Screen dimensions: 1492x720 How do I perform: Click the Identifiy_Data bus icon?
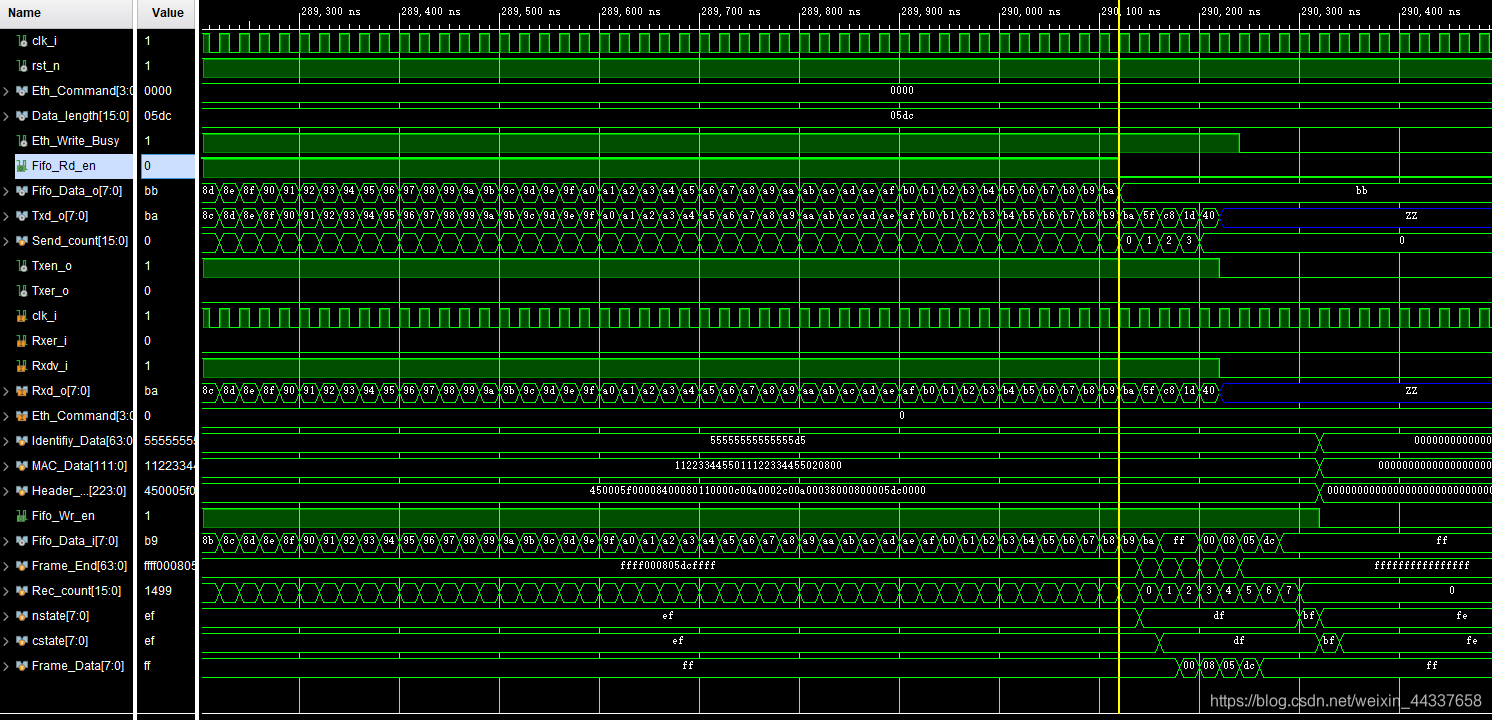[22, 441]
